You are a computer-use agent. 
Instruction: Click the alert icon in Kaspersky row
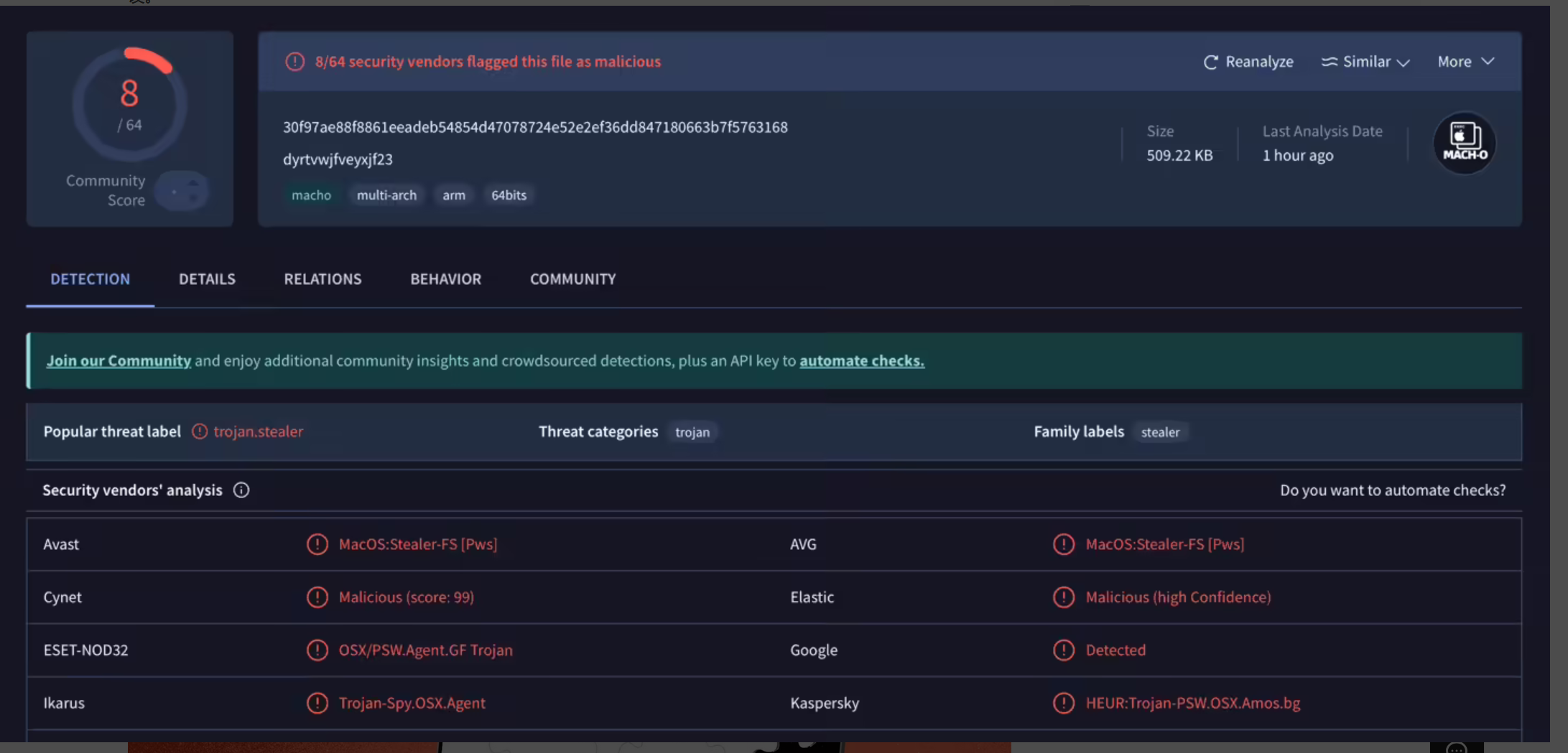pyautogui.click(x=1063, y=703)
